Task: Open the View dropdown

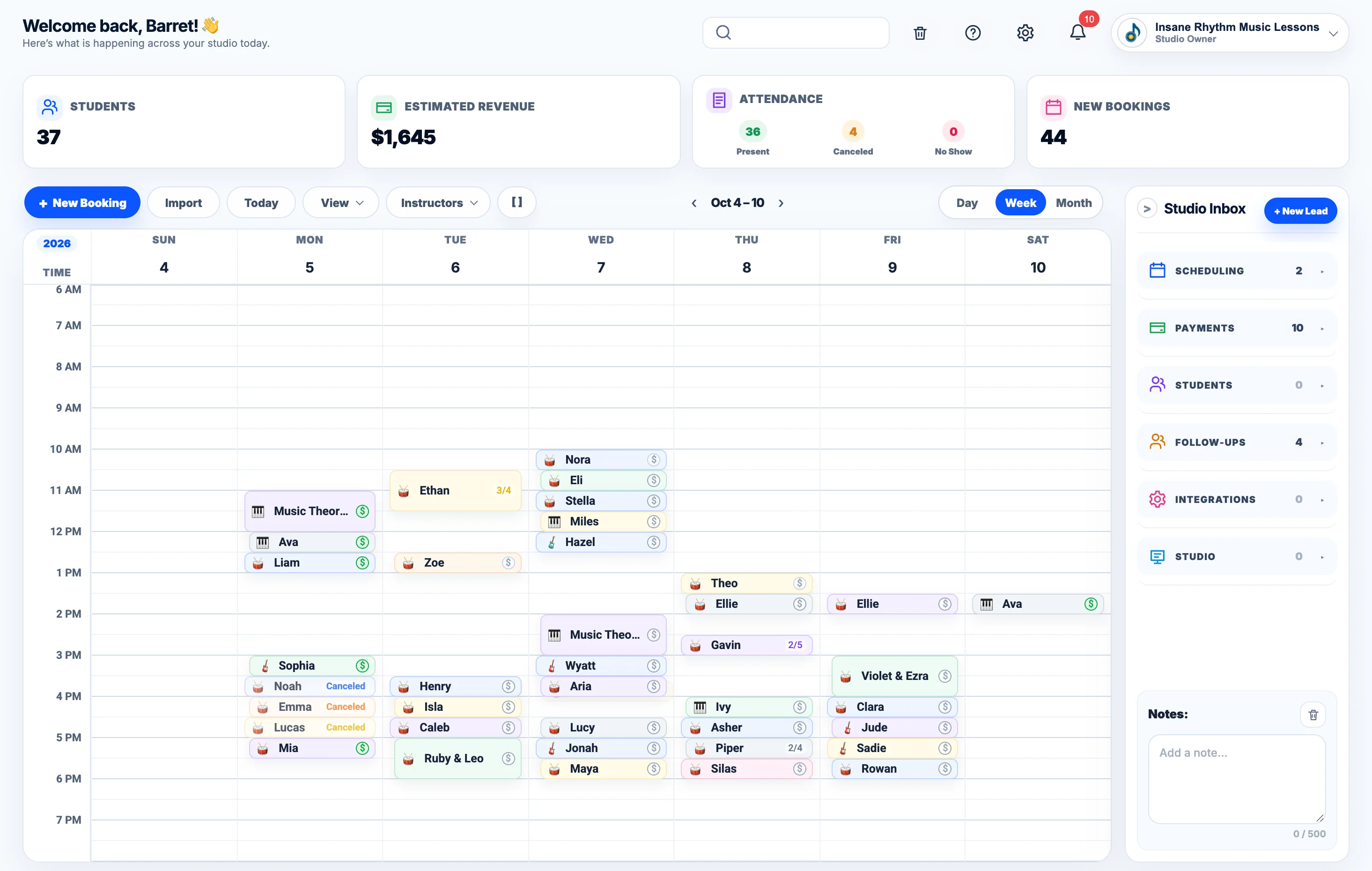Action: [341, 203]
